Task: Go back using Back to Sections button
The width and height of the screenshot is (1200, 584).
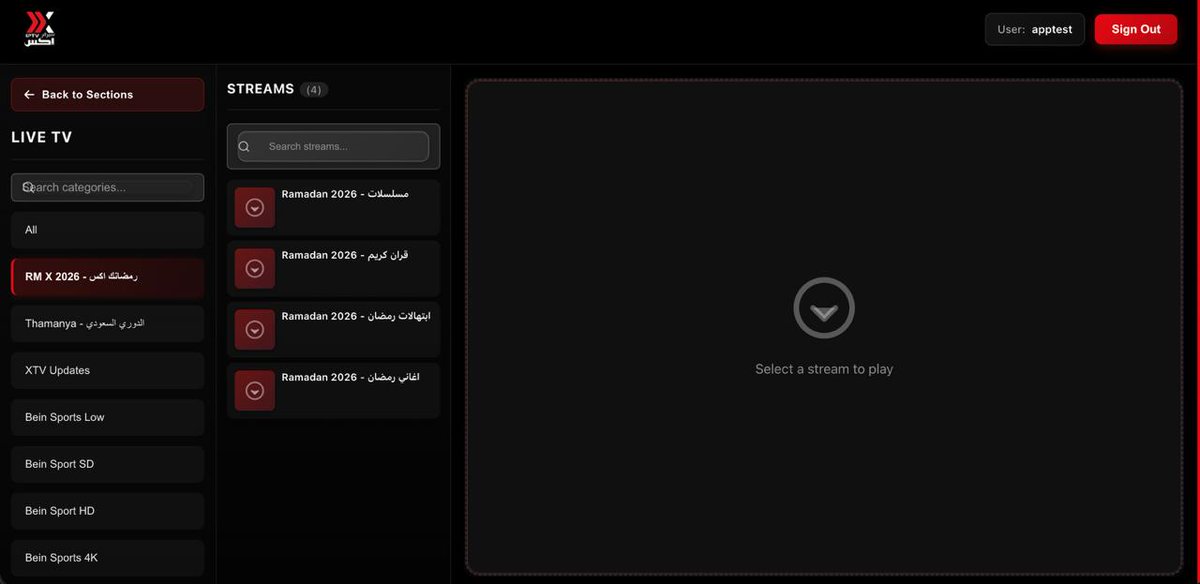Action: (x=108, y=94)
